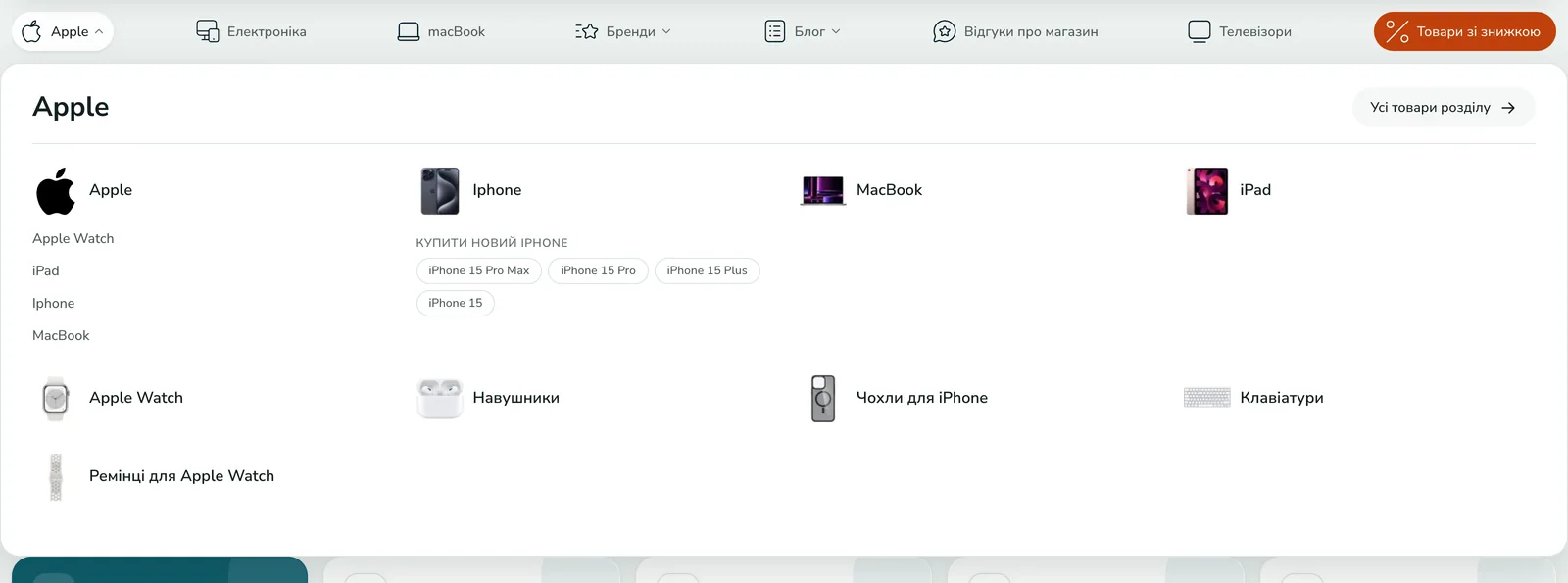
Task: Select the iPhone 15 chip
Action: 456,303
